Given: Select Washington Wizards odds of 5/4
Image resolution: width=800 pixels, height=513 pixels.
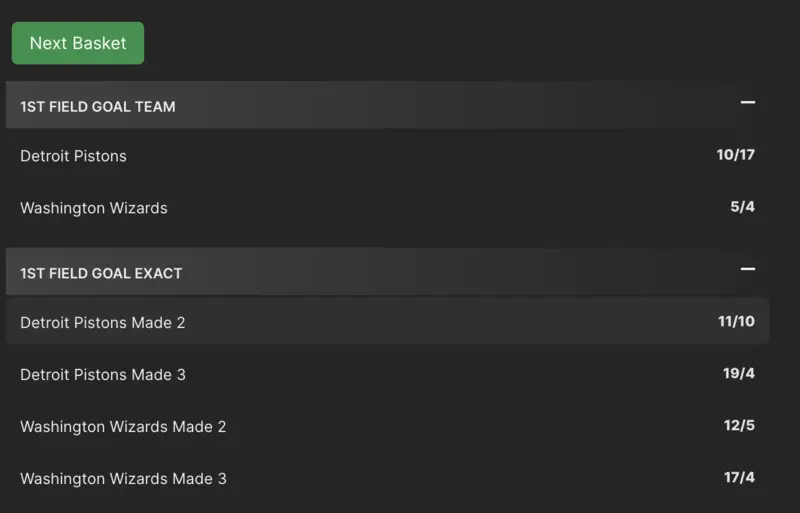Looking at the screenshot, I should pos(742,207).
